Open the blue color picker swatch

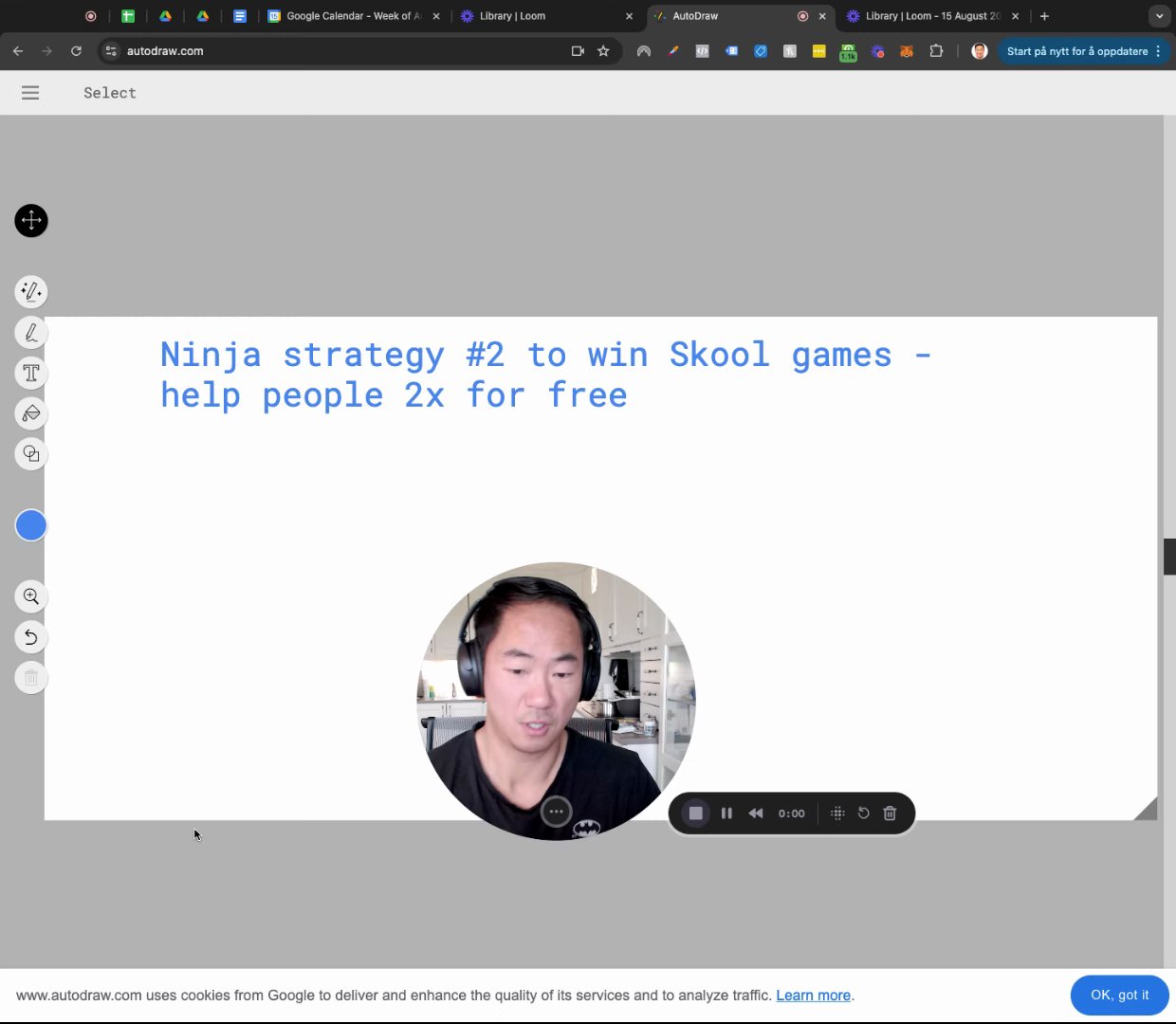[x=31, y=525]
